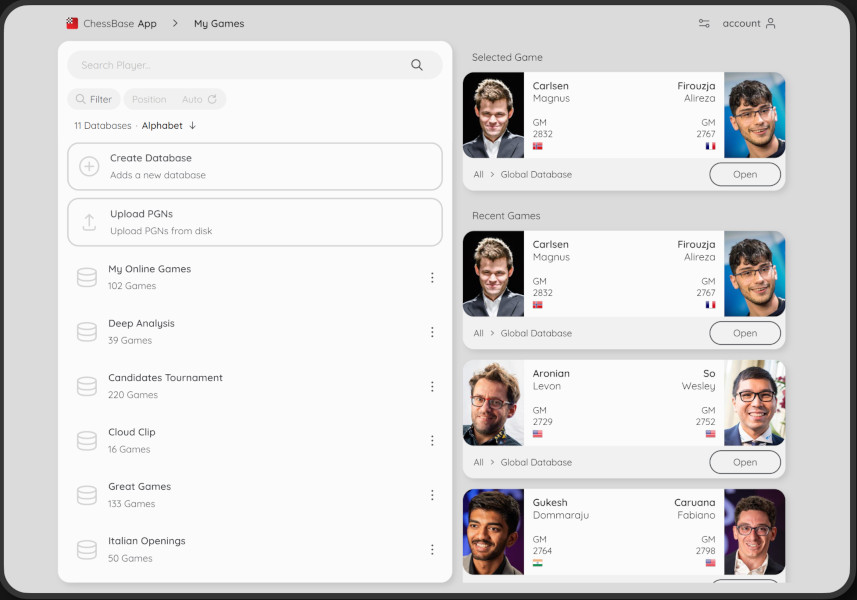
Task: Click the ChessBase App logo icon
Action: coord(72,23)
